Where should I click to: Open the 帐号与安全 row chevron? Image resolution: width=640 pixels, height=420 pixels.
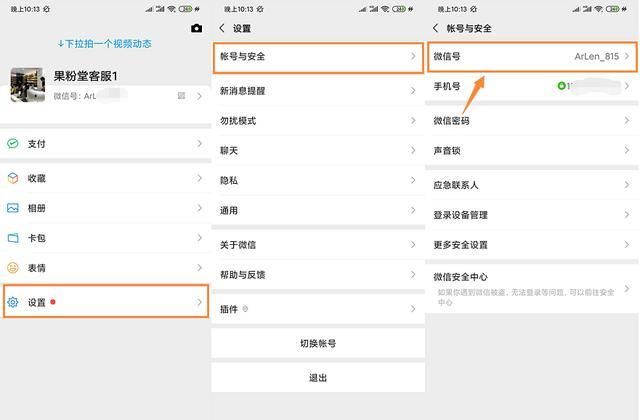[x=413, y=56]
